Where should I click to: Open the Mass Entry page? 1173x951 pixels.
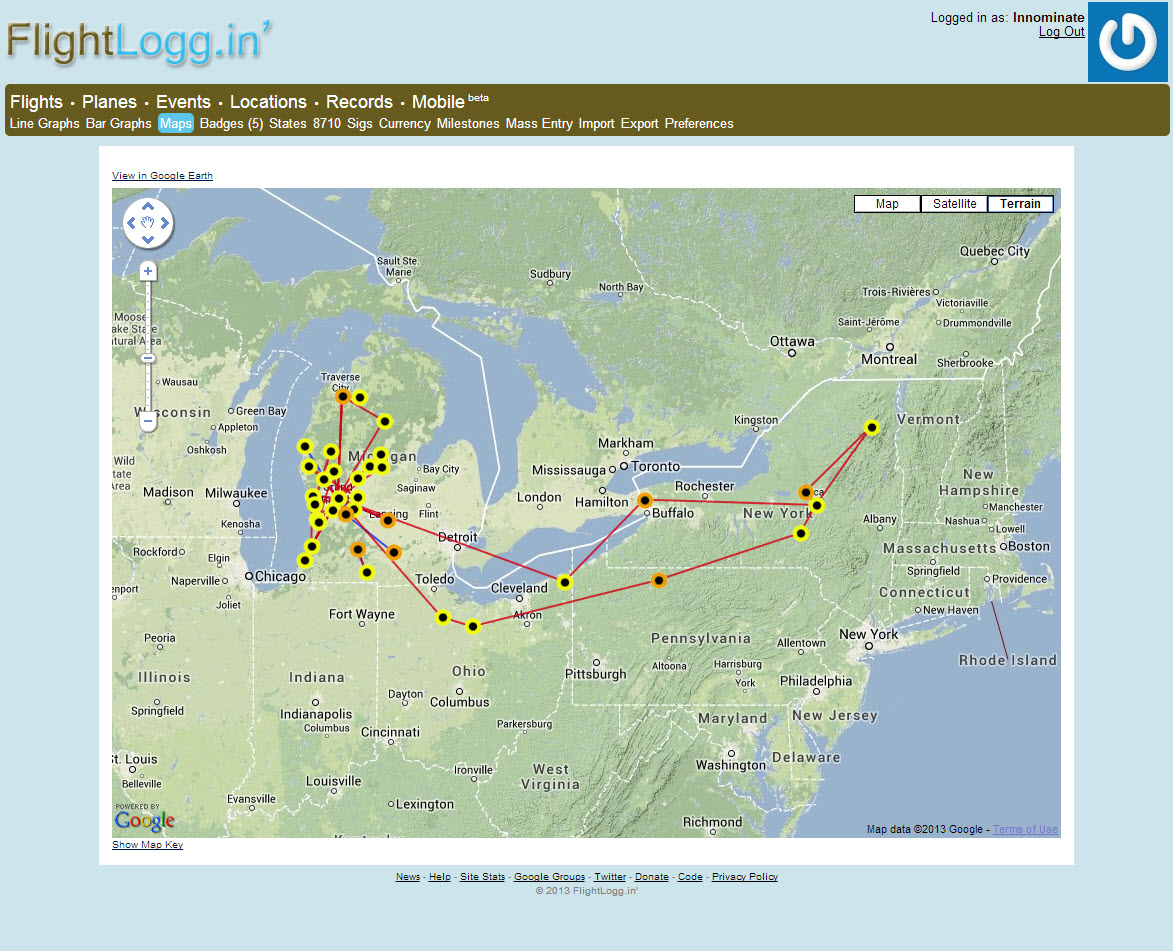point(539,123)
